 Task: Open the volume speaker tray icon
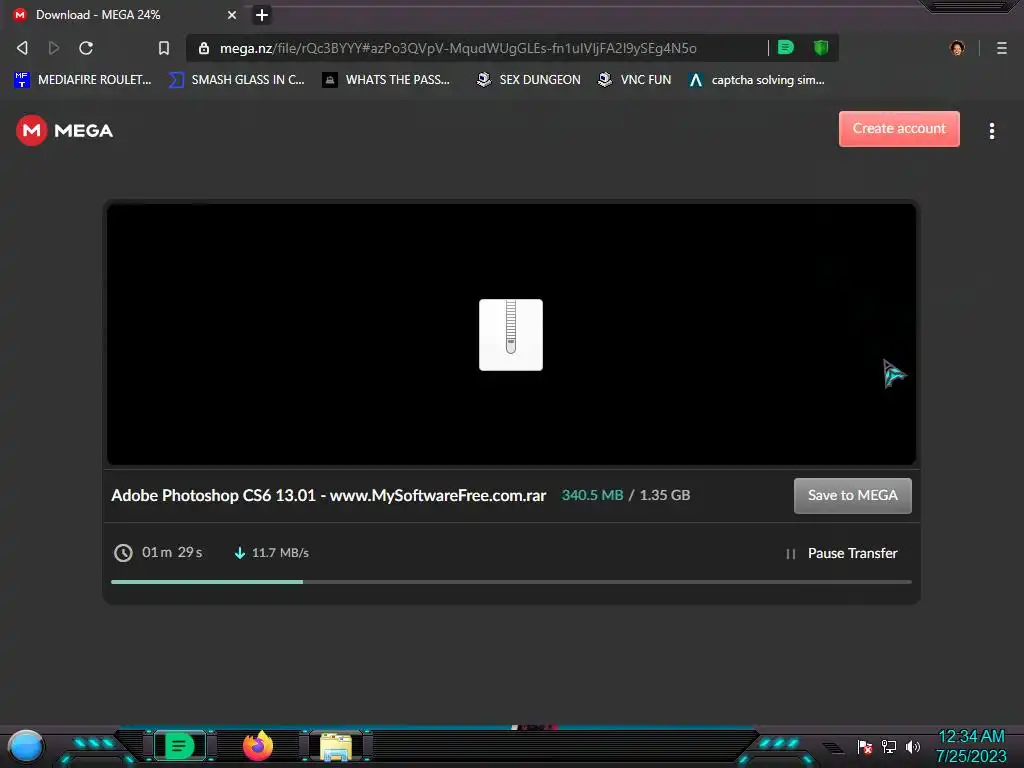point(912,746)
